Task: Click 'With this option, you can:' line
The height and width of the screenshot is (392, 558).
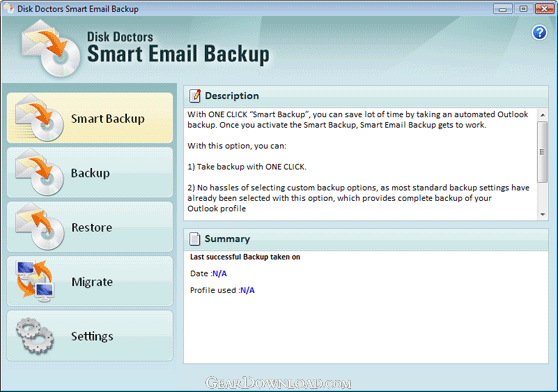Action: [237, 146]
